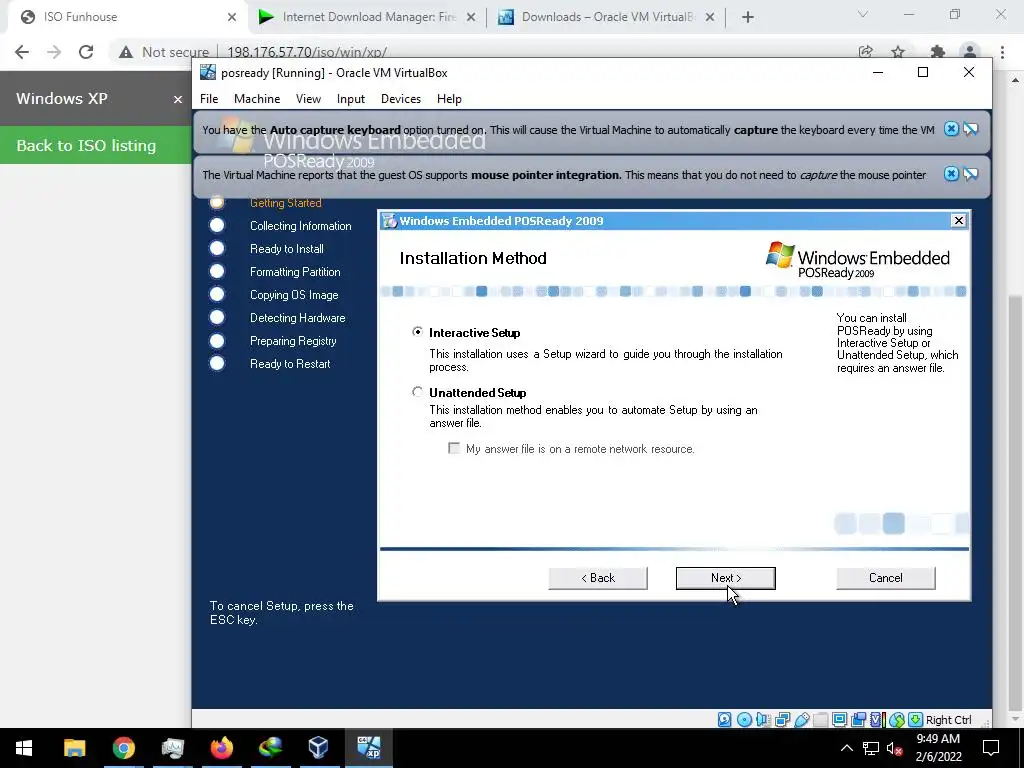Image resolution: width=1024 pixels, height=768 pixels.
Task: Click the browser tab search chevron
Action: (863, 14)
